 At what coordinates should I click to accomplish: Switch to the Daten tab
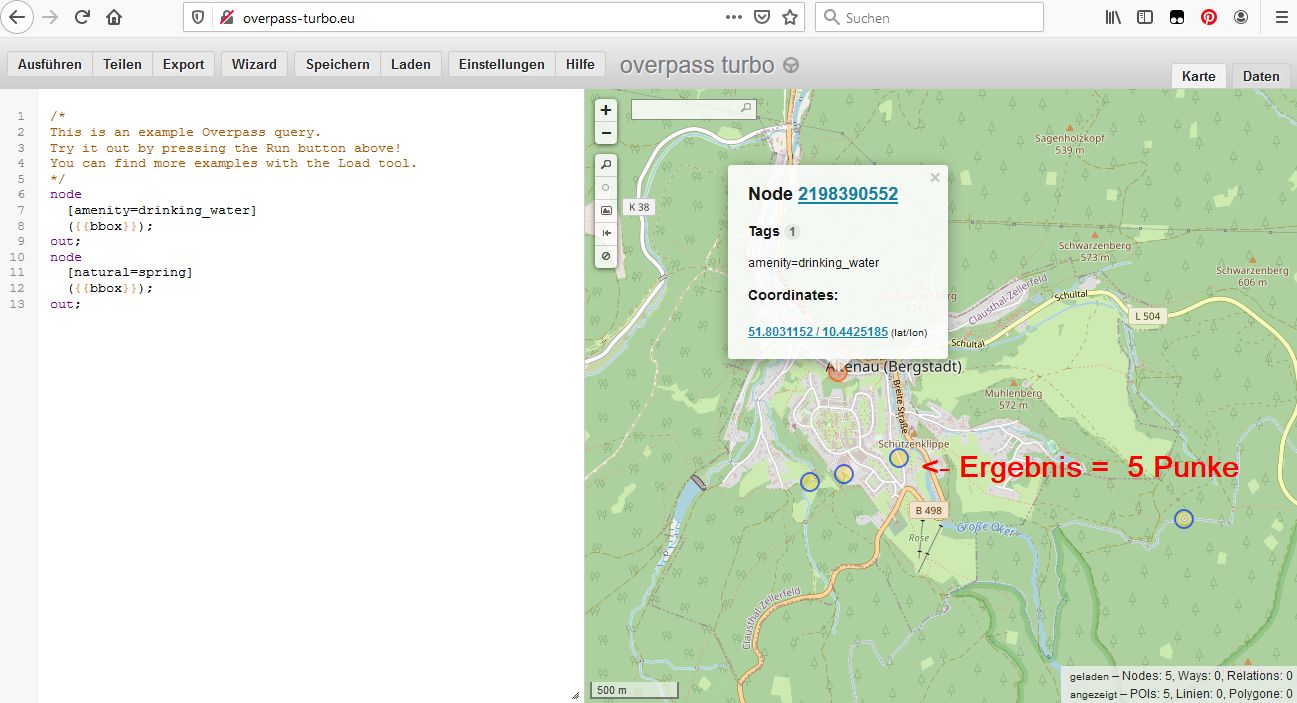(x=1261, y=76)
